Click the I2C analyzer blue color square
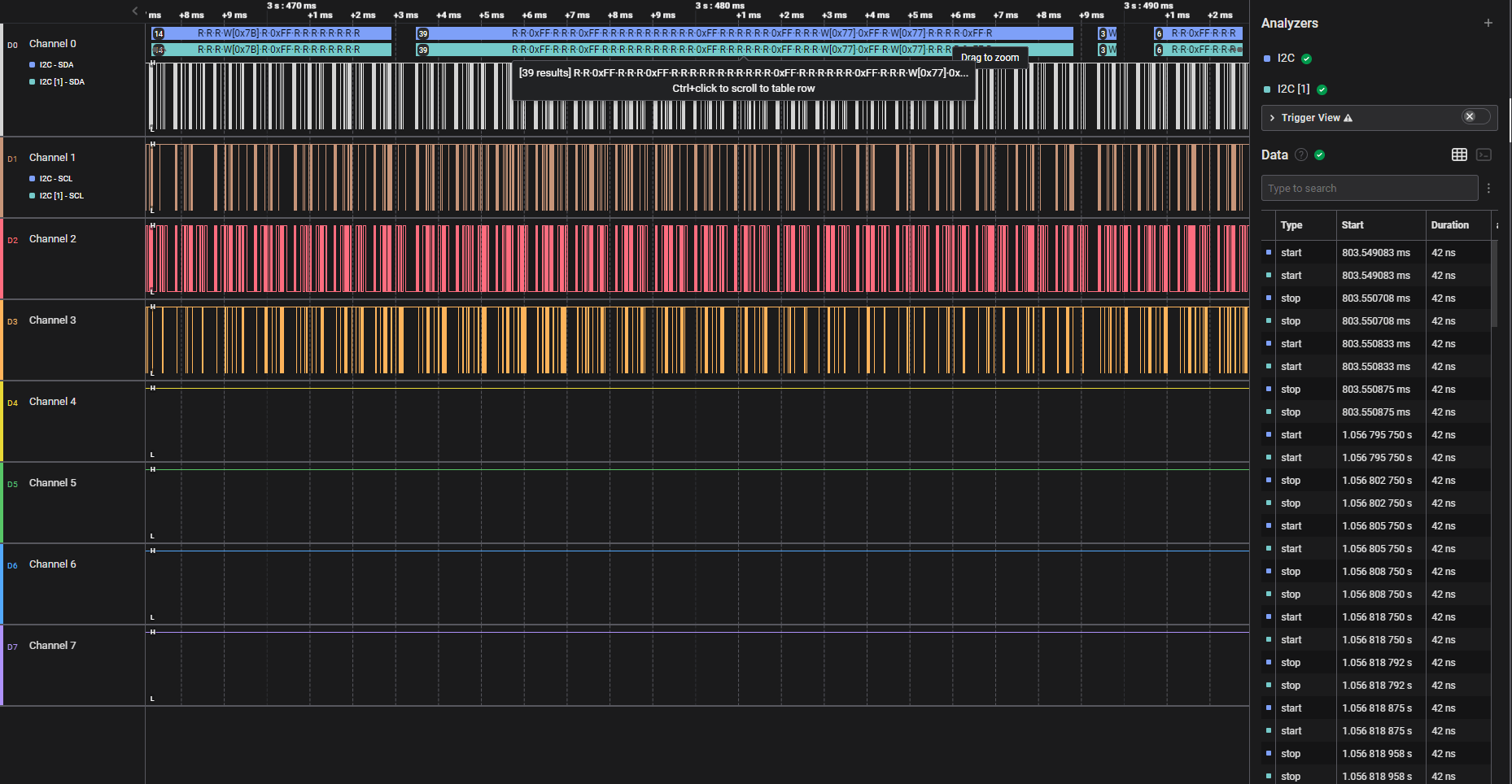Viewport: 1512px width, 784px height. (1267, 59)
